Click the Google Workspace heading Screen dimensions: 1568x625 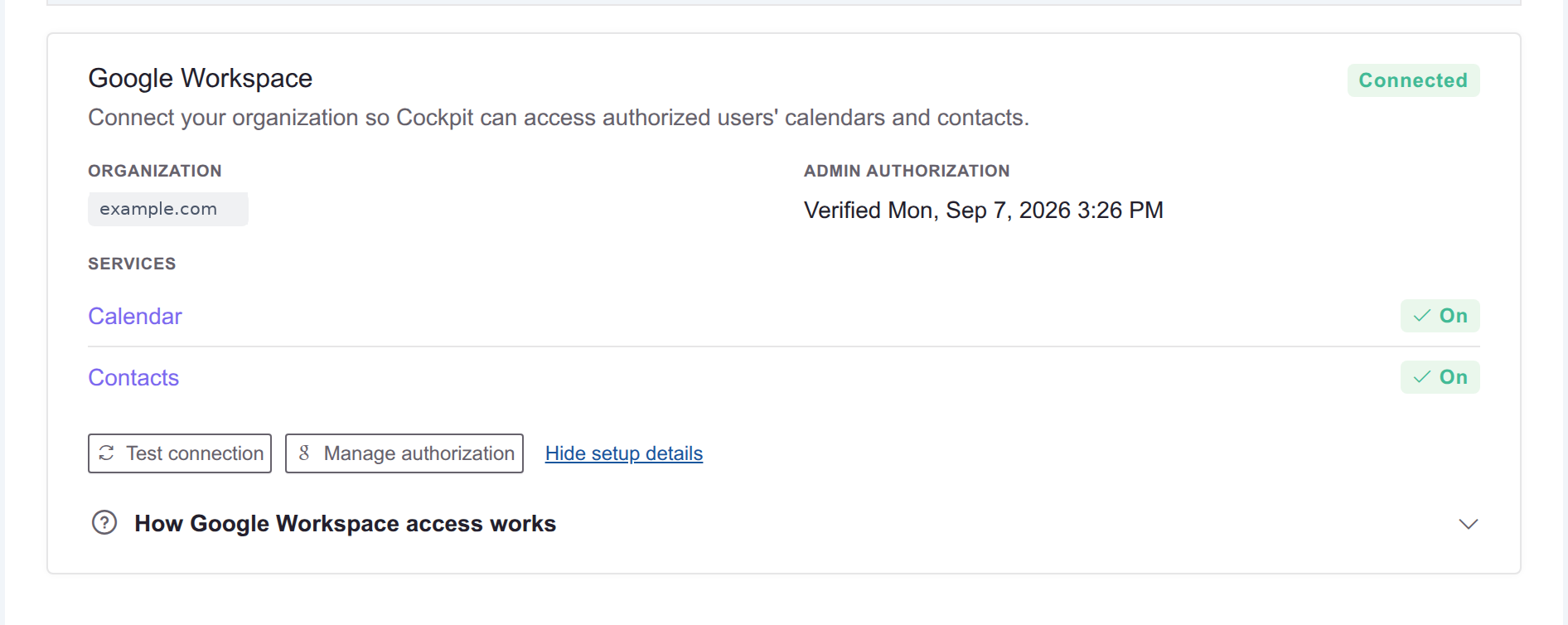click(x=201, y=78)
